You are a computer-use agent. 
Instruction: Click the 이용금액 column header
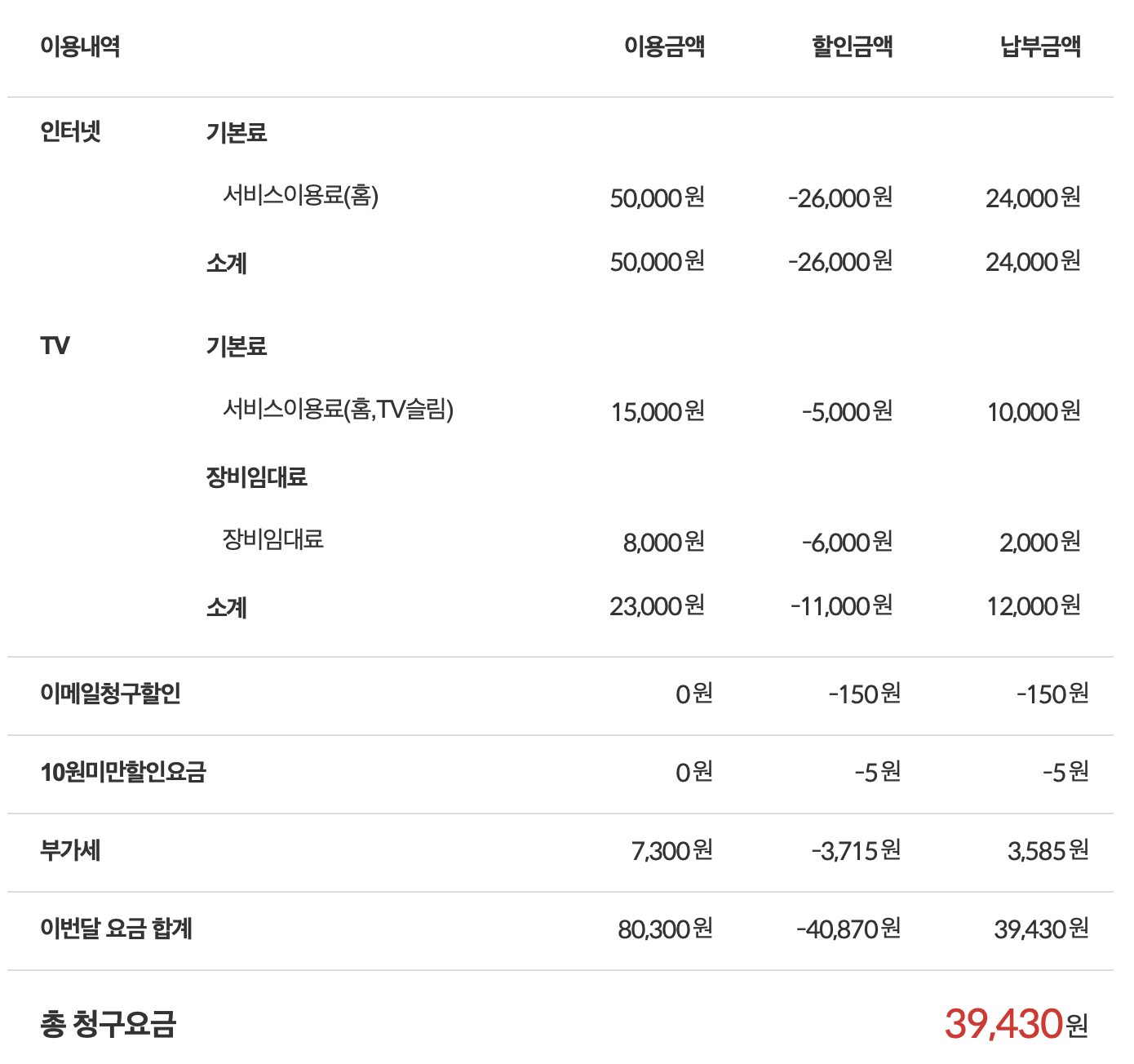click(664, 47)
